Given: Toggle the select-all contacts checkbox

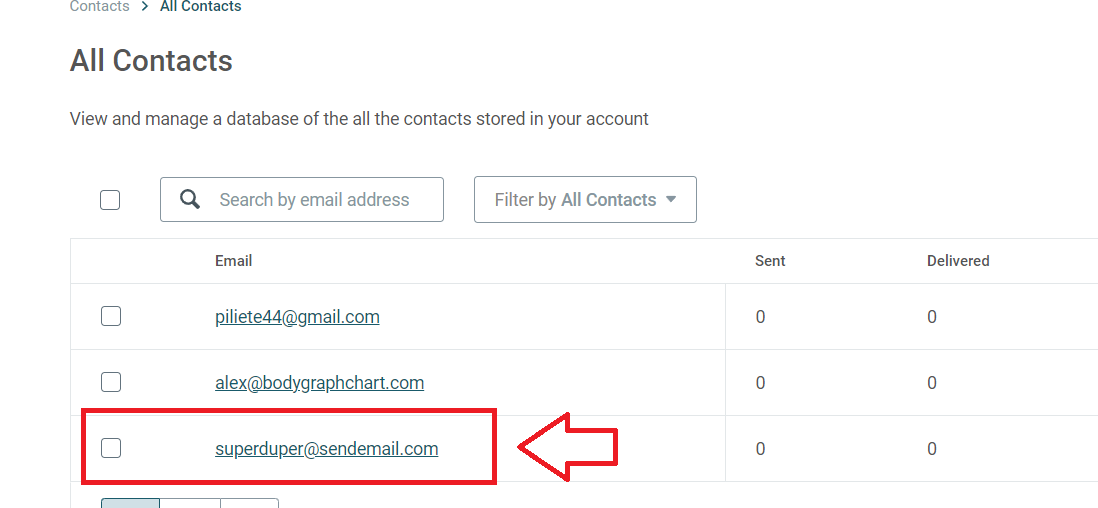Looking at the screenshot, I should (110, 200).
